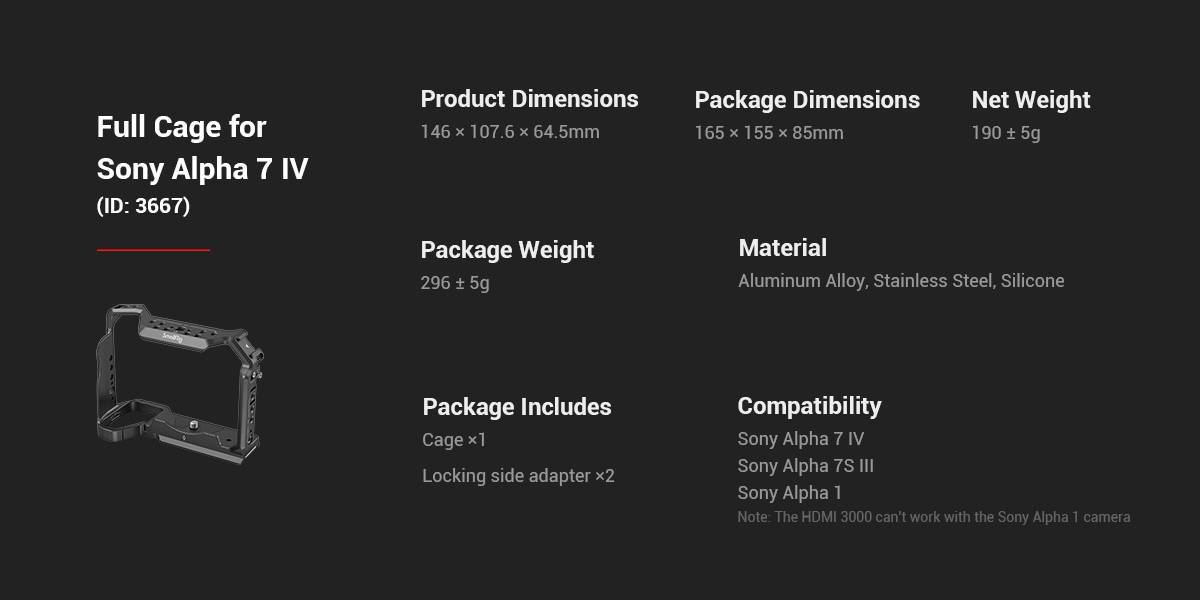Click the red divider line under the title
Viewport: 1200px width, 600px height.
click(x=153, y=250)
